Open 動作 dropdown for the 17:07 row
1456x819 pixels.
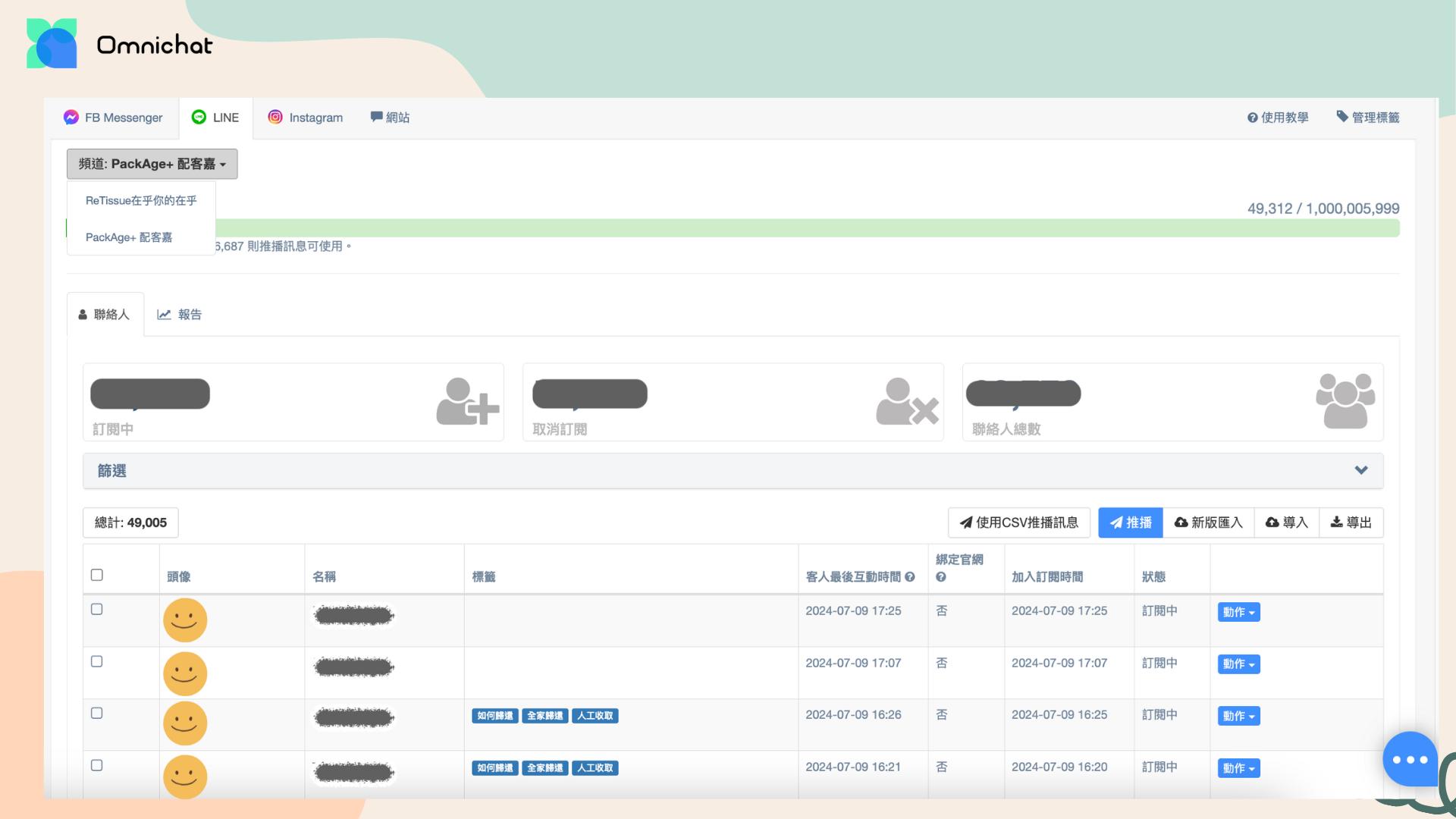1239,664
